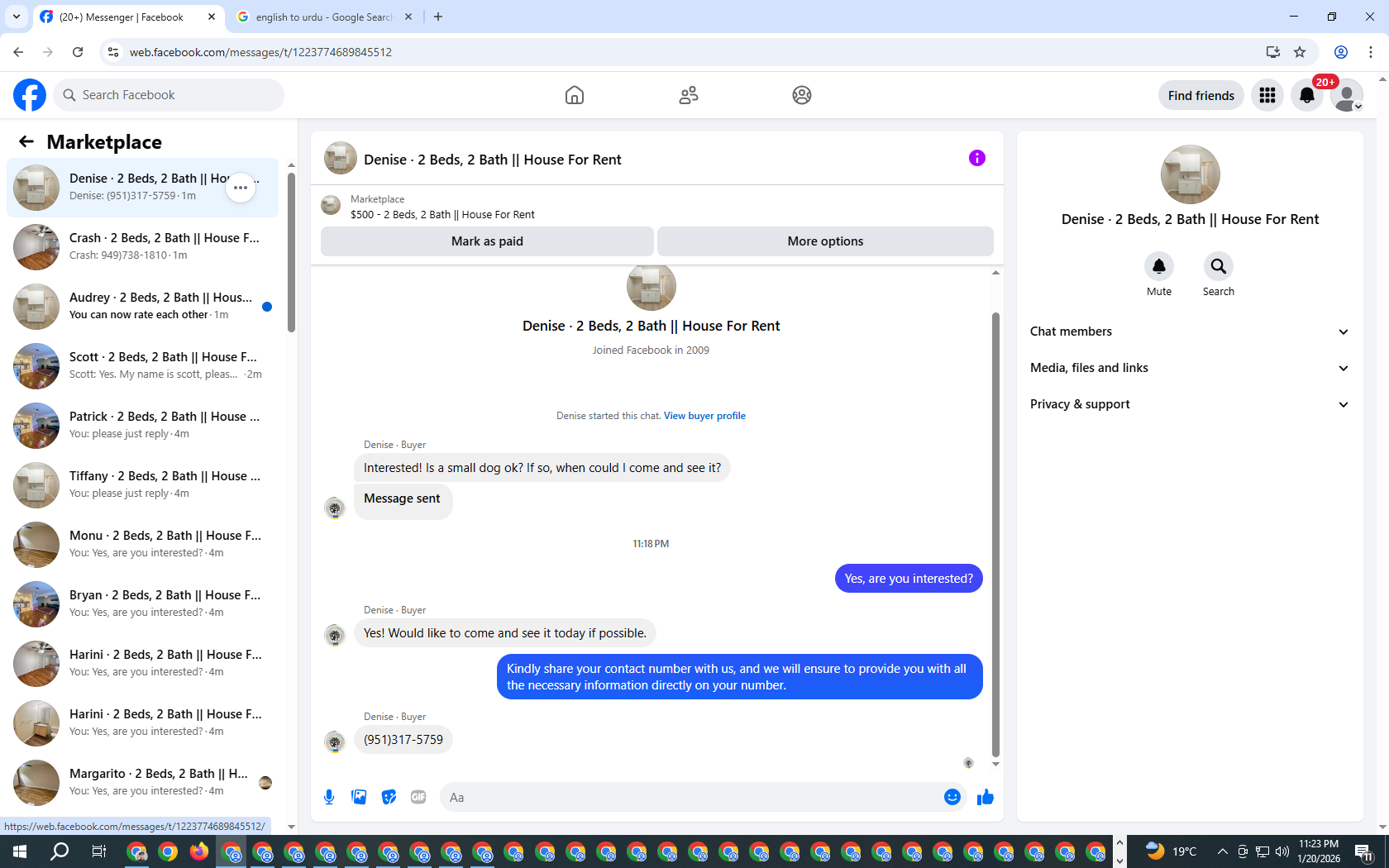Screen dimensions: 1389x868
Task: Search in conversation using the magnifier icon
Action: pos(1219,266)
